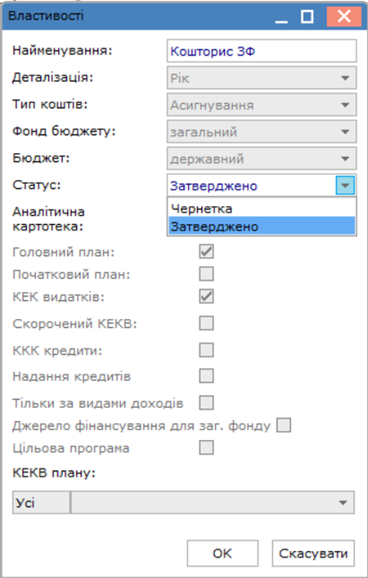Click the Найменування text field
Viewport: 368px width, 578px height.
pos(261,51)
